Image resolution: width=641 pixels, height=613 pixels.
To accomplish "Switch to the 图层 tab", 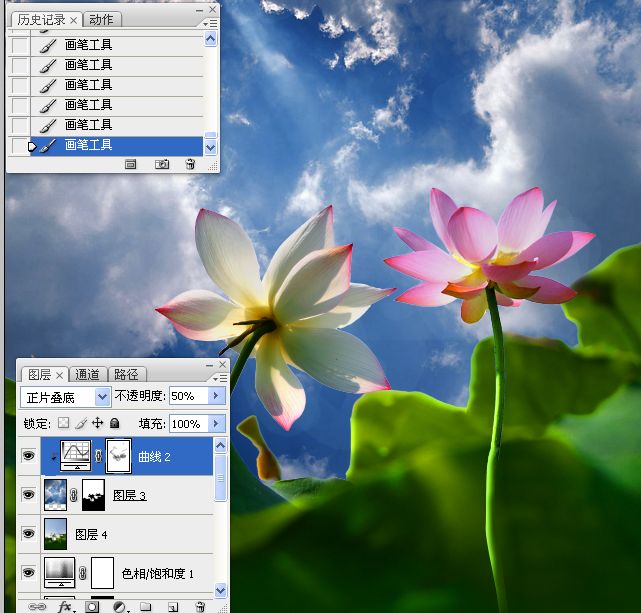I will click(x=40, y=374).
